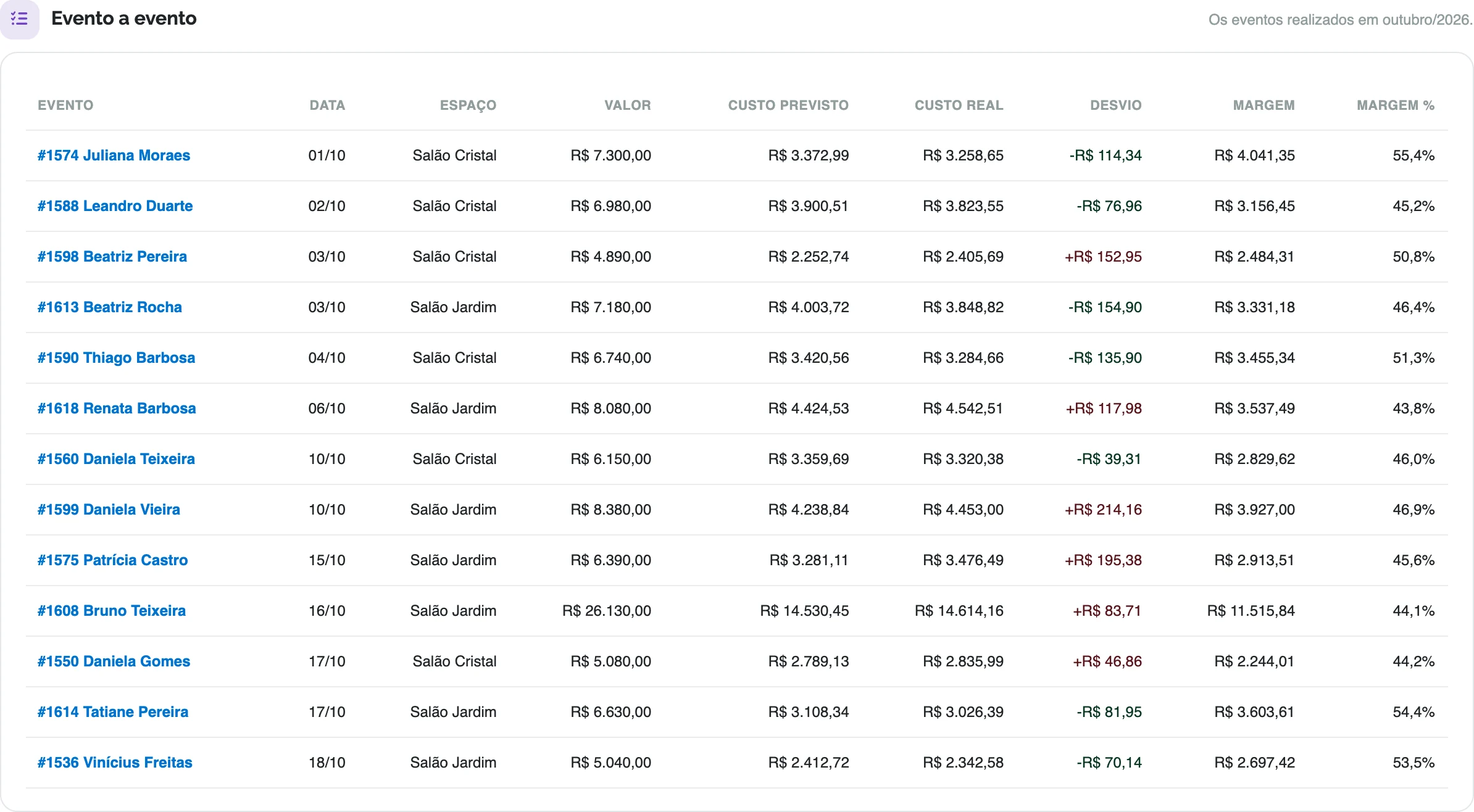The height and width of the screenshot is (812, 1474).
Task: Click the DATA column header
Action: click(327, 106)
